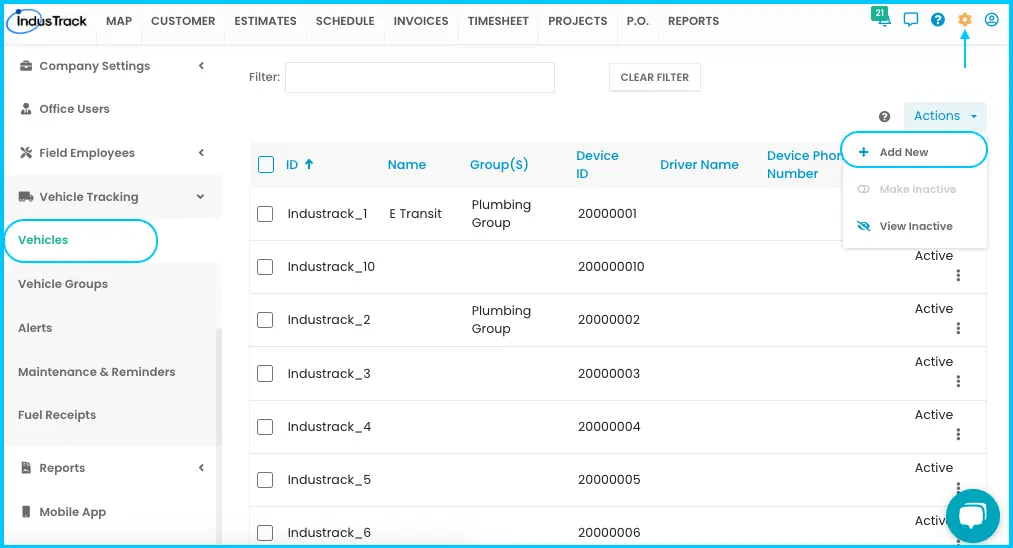Check the Industrack_3 row checkbox
The width and height of the screenshot is (1013, 548).
(265, 374)
